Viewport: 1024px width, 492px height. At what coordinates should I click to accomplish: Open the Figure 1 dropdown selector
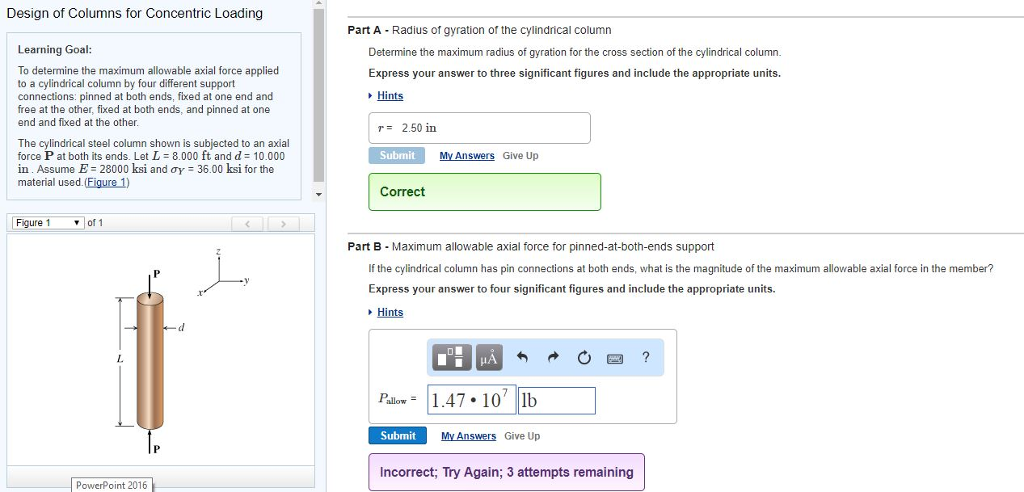(48, 223)
